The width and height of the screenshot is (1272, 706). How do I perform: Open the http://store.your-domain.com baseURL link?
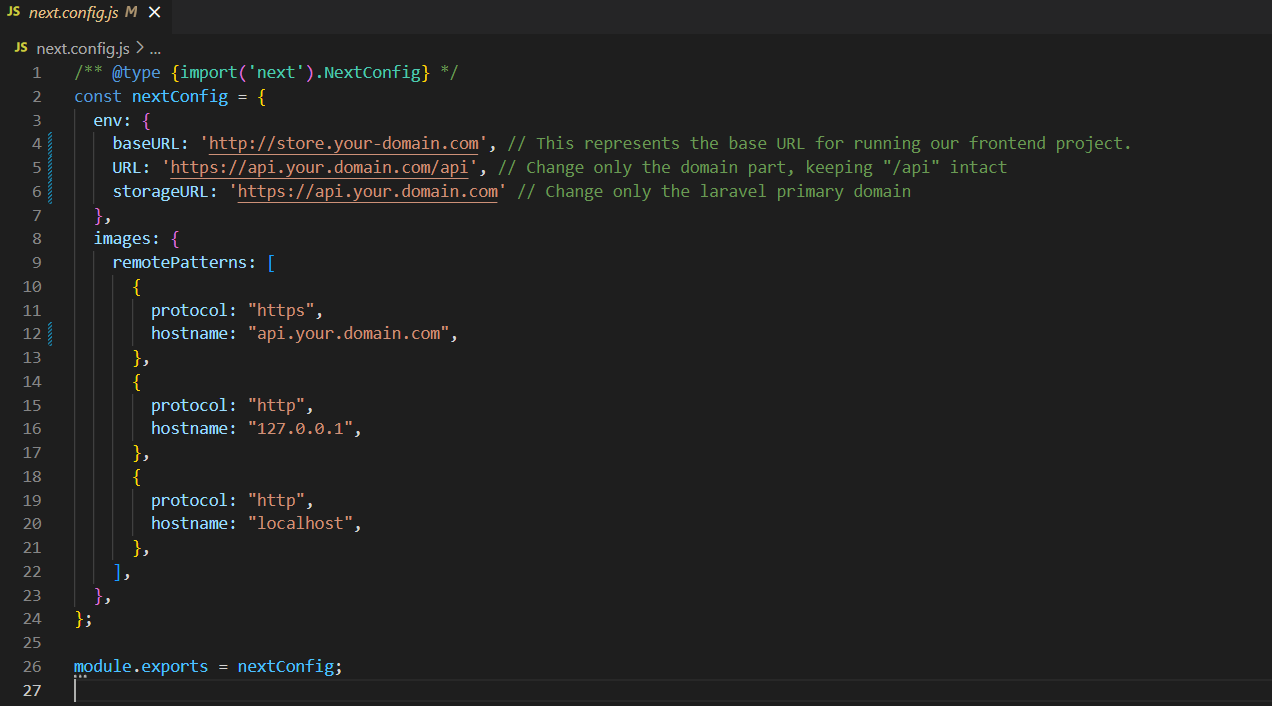pyautogui.click(x=343, y=143)
